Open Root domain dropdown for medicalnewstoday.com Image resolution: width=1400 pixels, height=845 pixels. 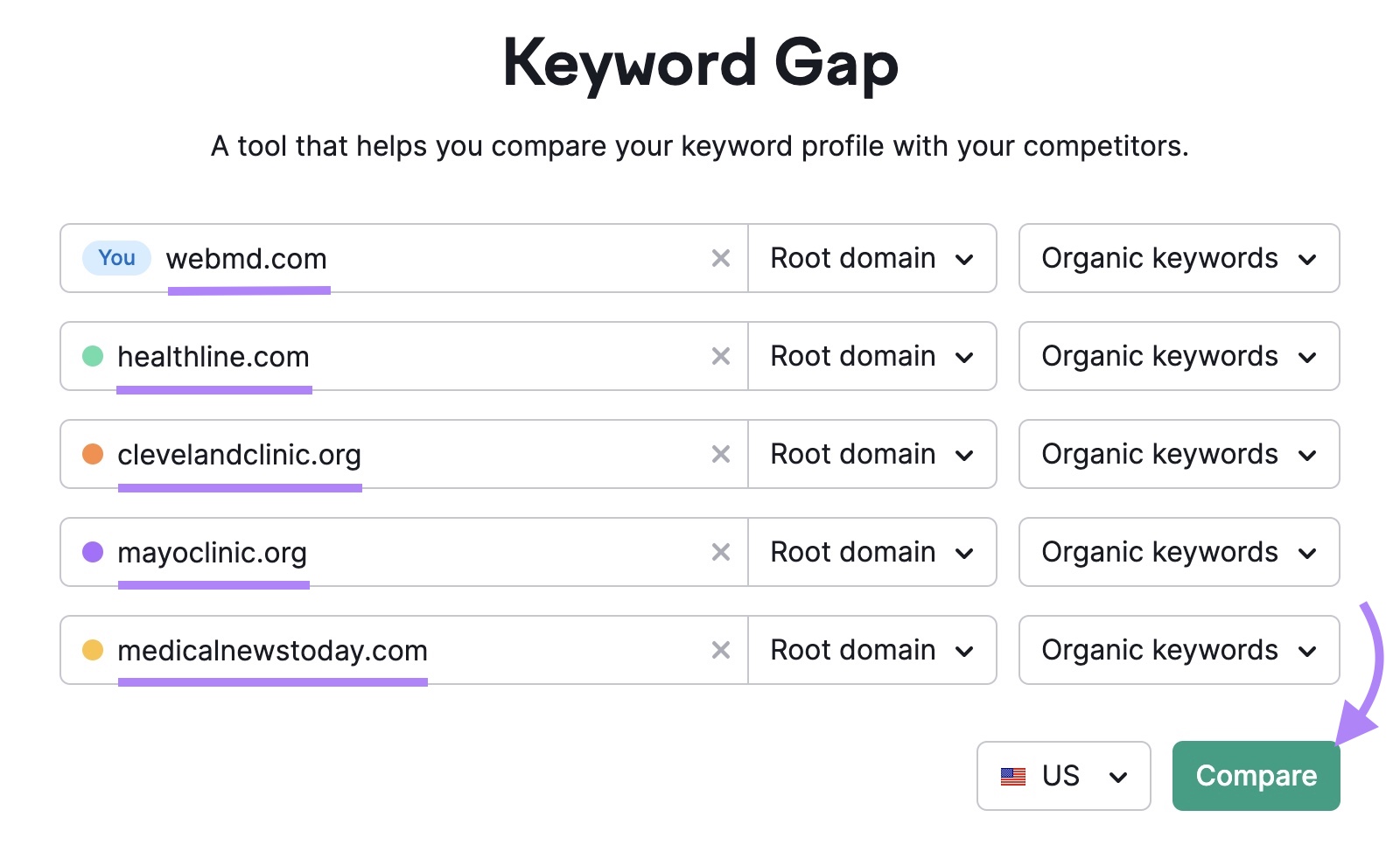871,650
